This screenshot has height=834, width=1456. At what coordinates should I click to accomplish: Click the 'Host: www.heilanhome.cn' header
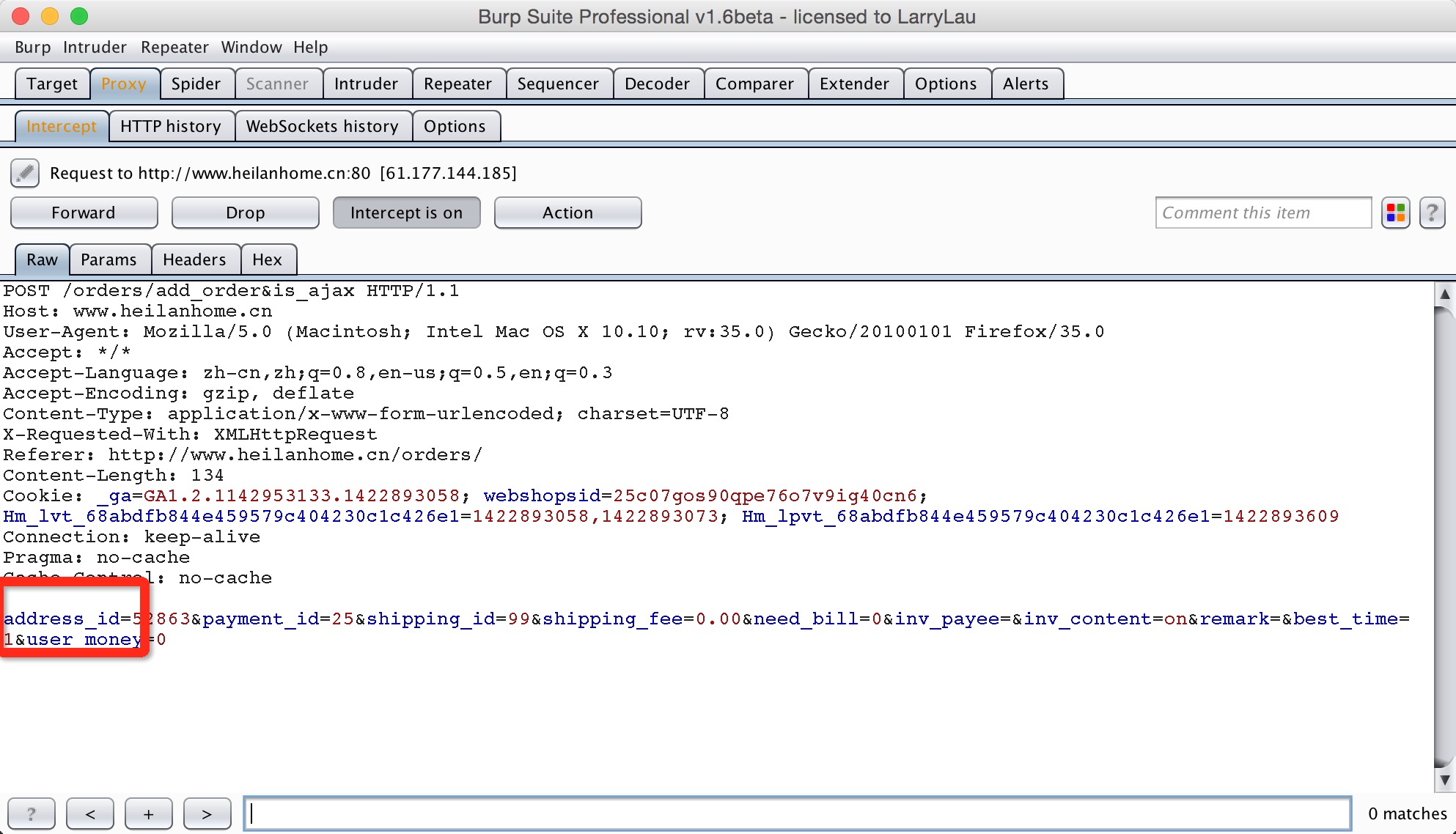point(137,311)
